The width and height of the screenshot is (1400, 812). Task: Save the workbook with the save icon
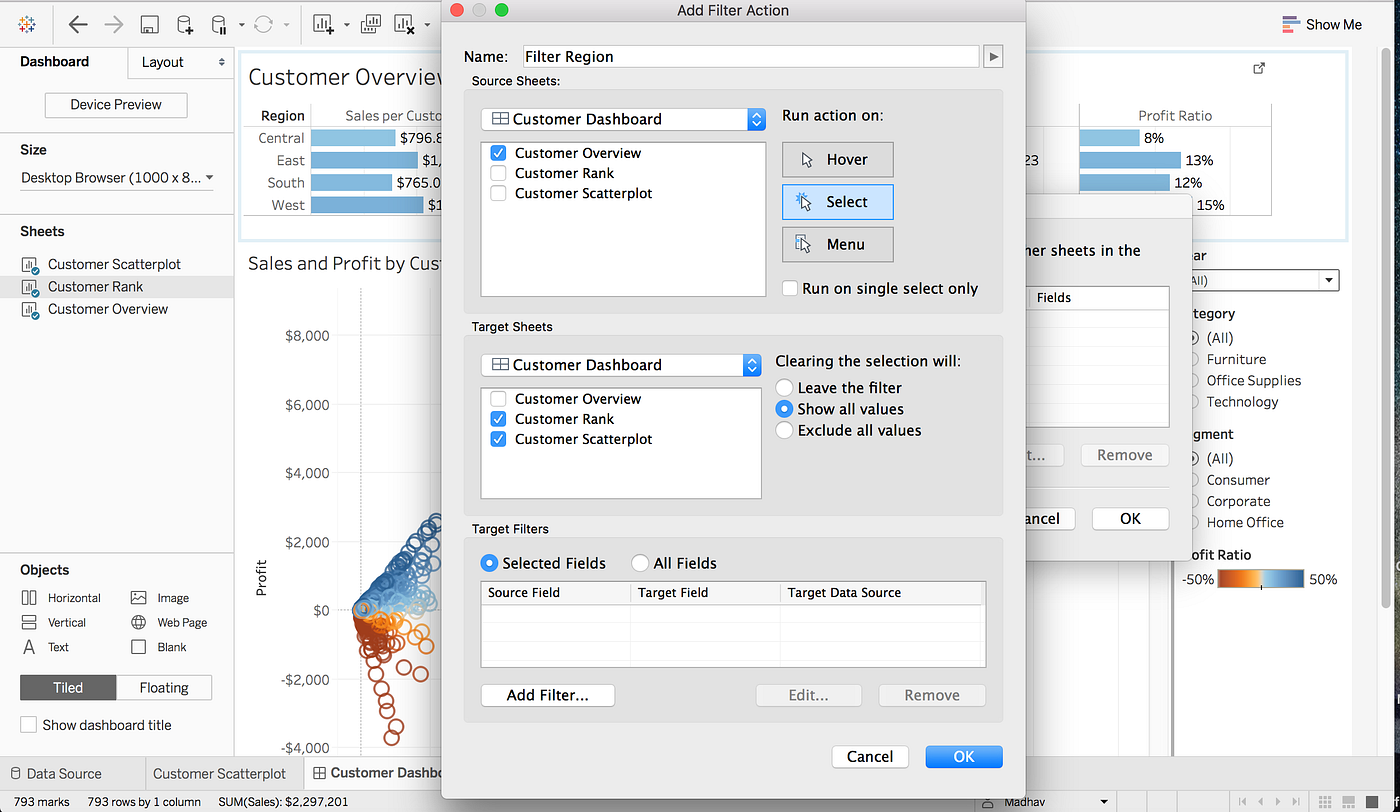149,25
